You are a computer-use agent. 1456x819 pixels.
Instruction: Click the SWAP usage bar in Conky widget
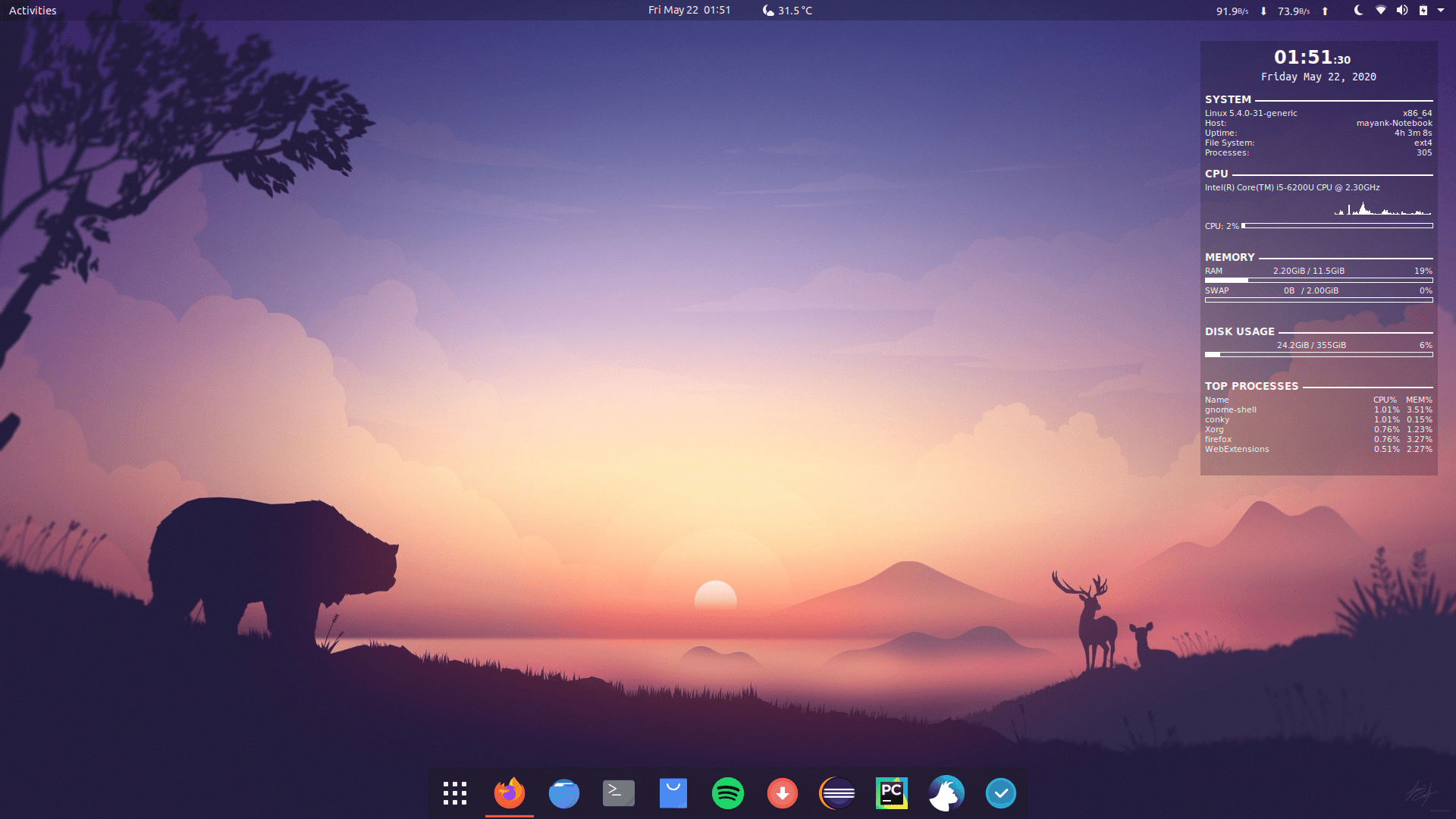pos(1319,300)
